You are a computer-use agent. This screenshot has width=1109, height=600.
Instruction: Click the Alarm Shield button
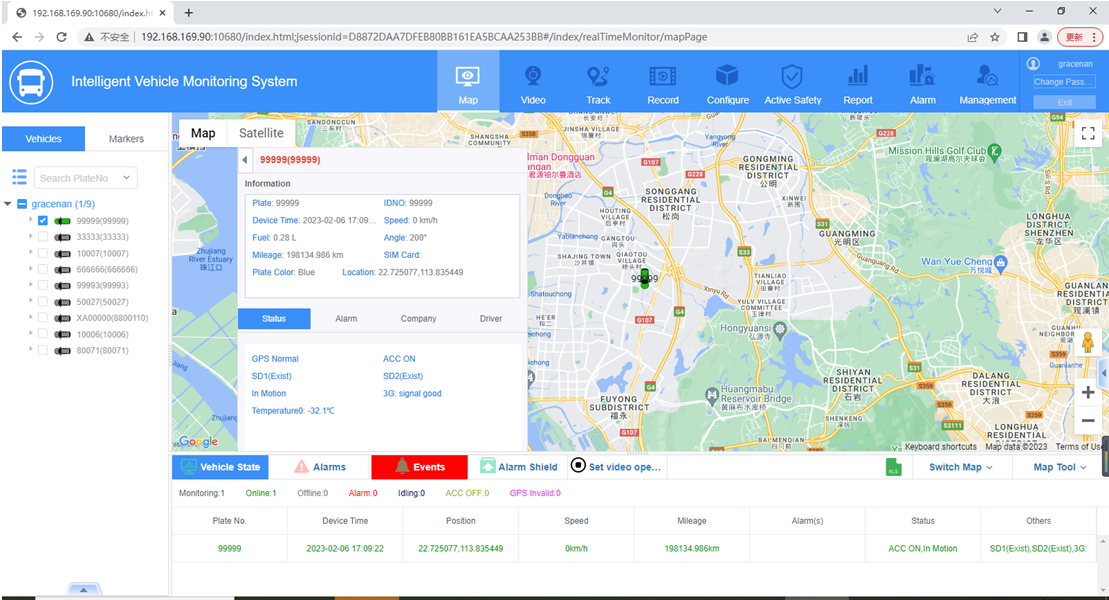[518, 467]
